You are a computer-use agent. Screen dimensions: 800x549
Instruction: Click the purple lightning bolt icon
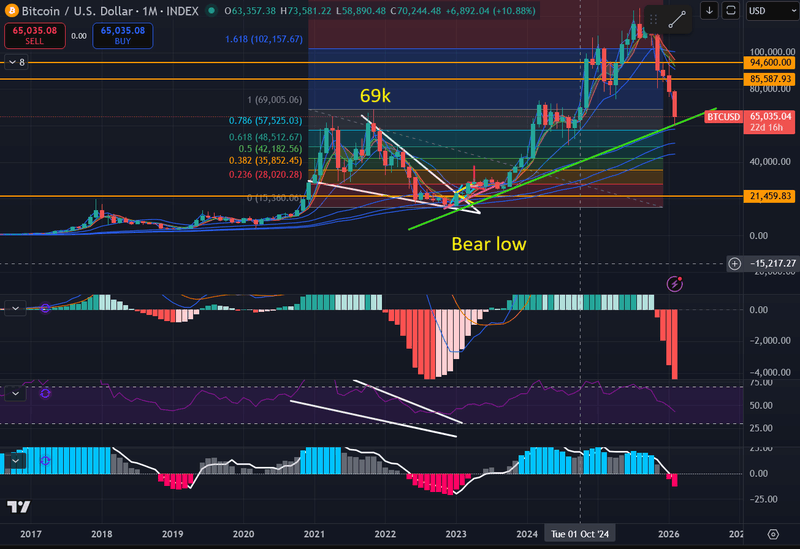coord(674,284)
